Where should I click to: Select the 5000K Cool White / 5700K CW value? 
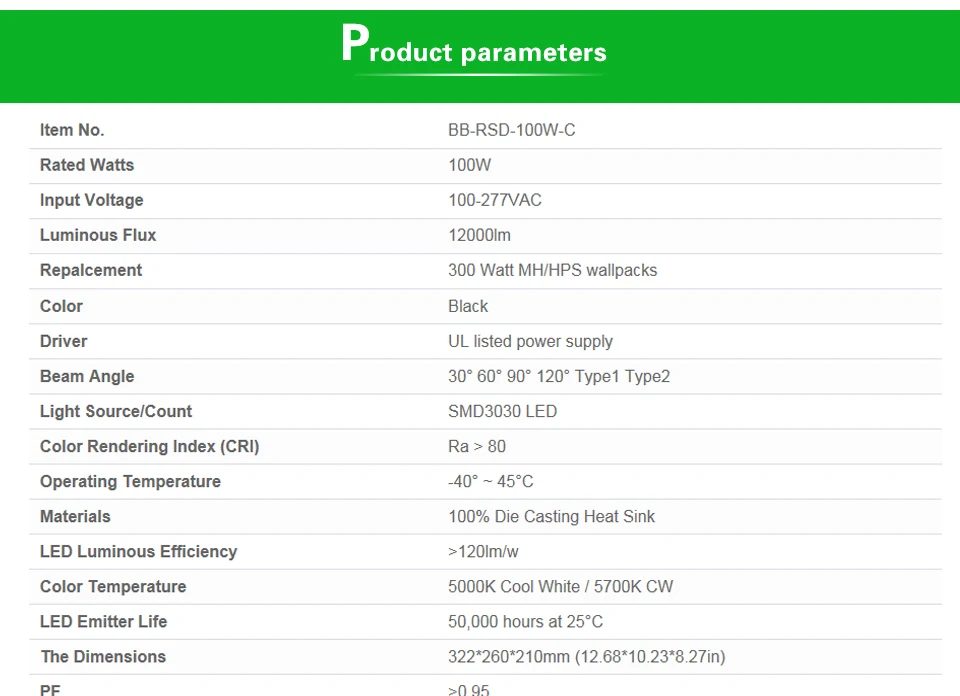(x=560, y=586)
